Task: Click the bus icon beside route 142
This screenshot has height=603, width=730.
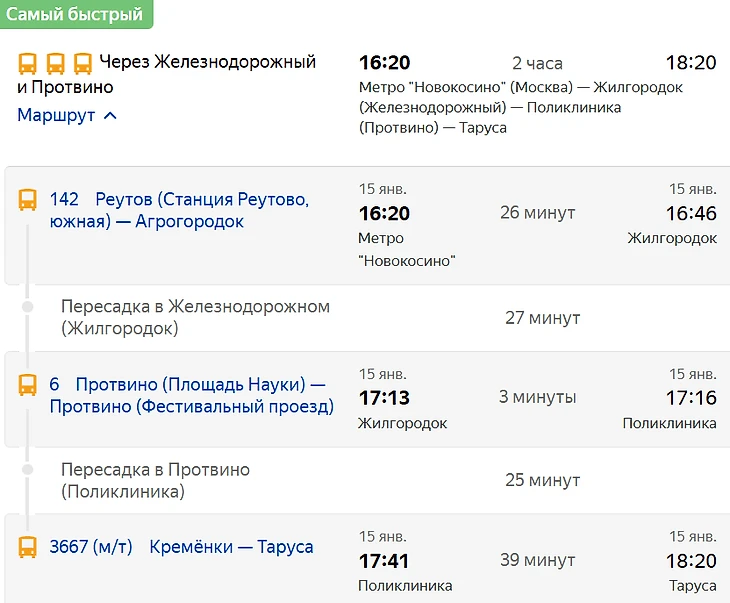Action: (27, 200)
